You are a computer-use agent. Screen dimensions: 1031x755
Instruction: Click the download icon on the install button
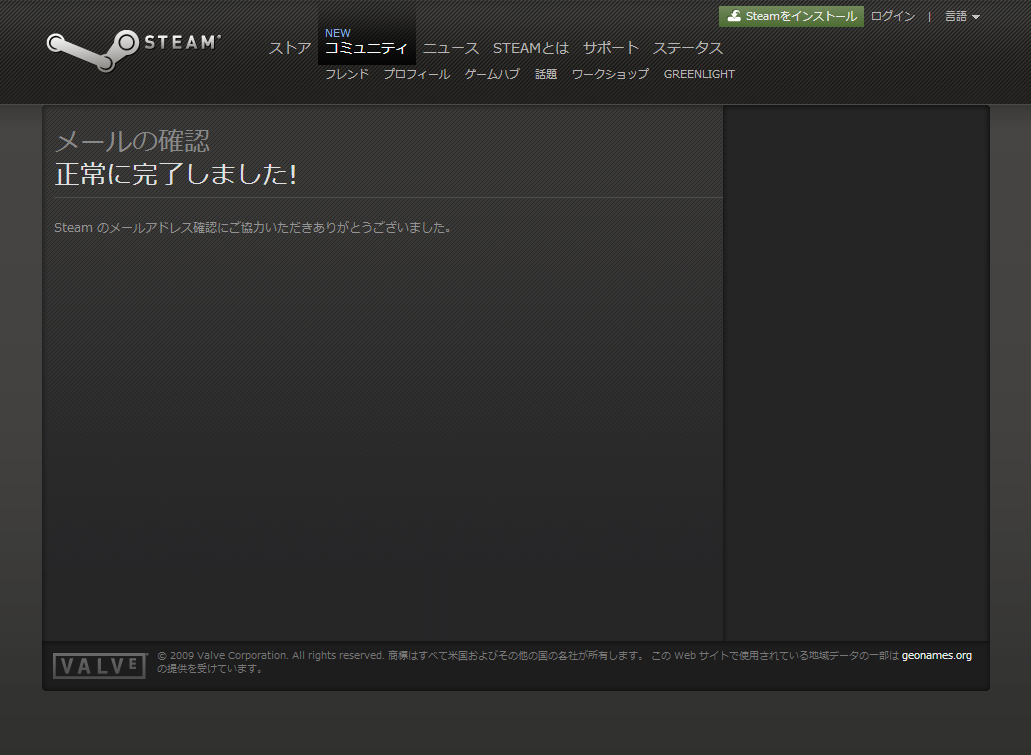[x=734, y=16]
